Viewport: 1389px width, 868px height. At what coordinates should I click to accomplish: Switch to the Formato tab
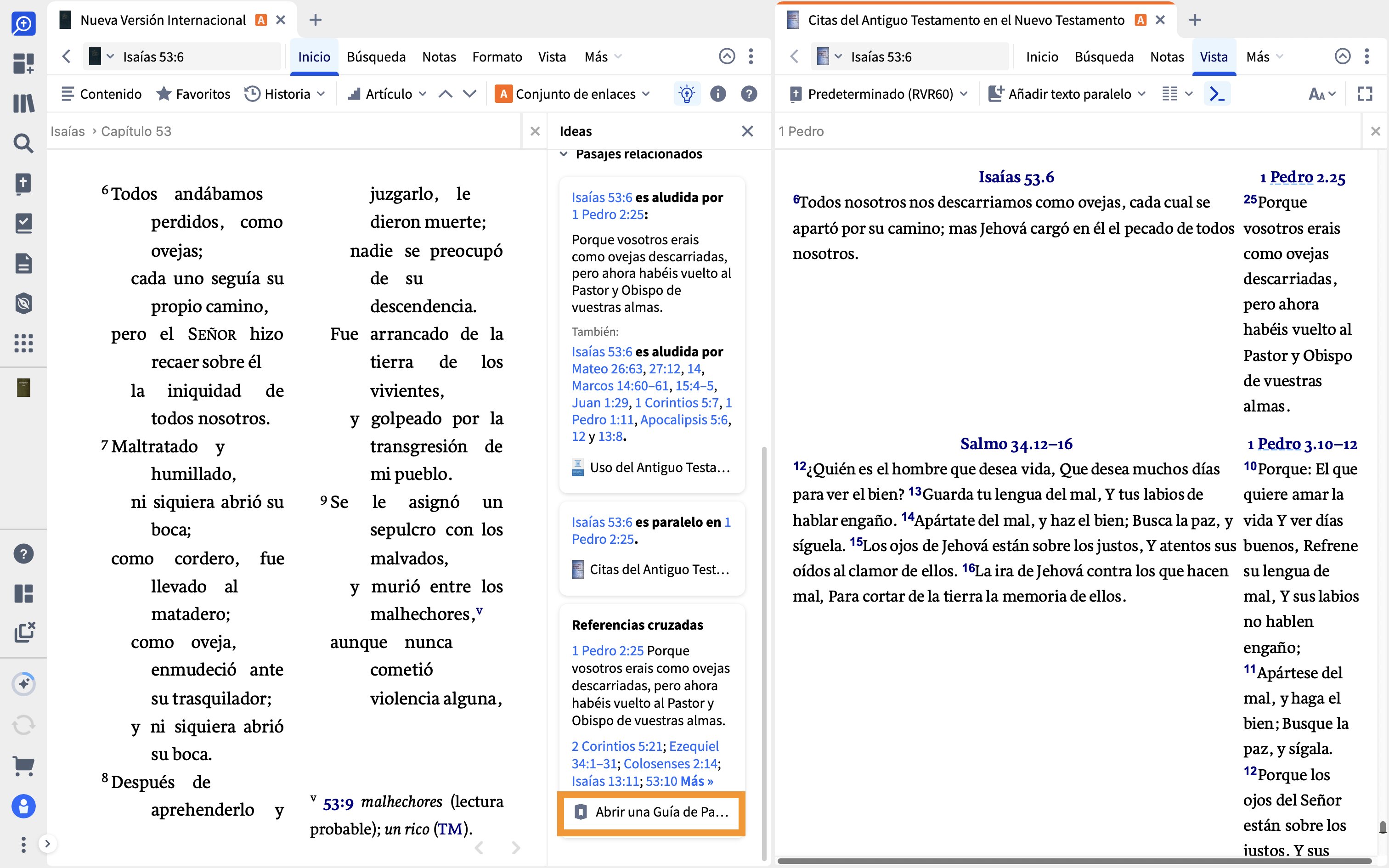[x=497, y=56]
